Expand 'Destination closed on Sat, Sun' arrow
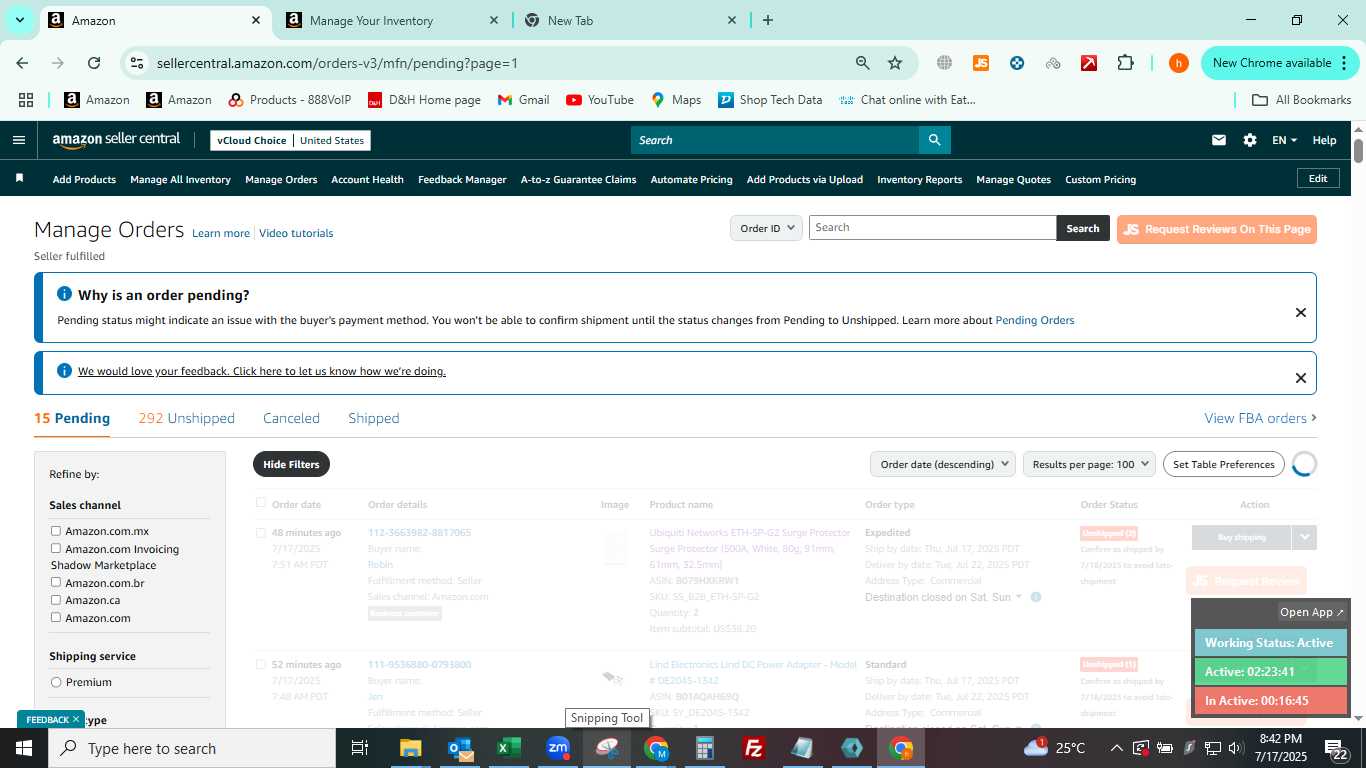The image size is (1366, 768). [x=1019, y=597]
